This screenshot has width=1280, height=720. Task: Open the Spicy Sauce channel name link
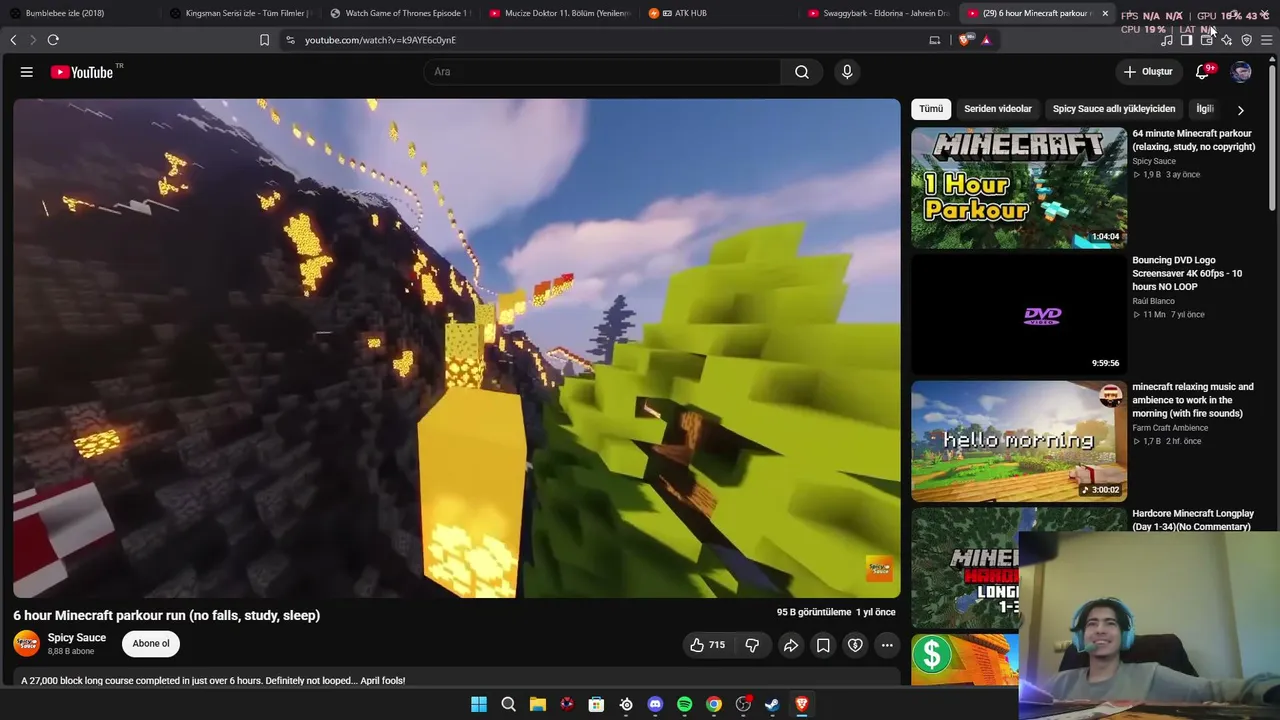(77, 638)
